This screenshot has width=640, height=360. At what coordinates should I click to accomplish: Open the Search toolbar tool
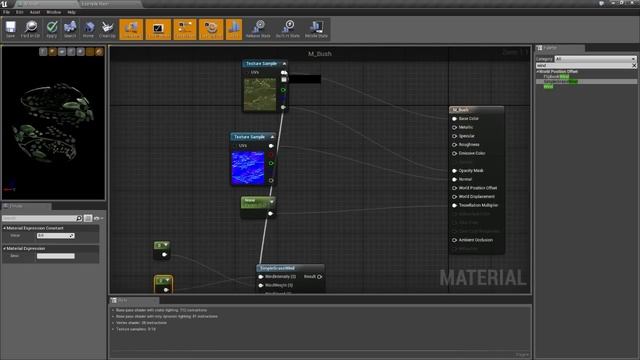pyautogui.click(x=70, y=29)
